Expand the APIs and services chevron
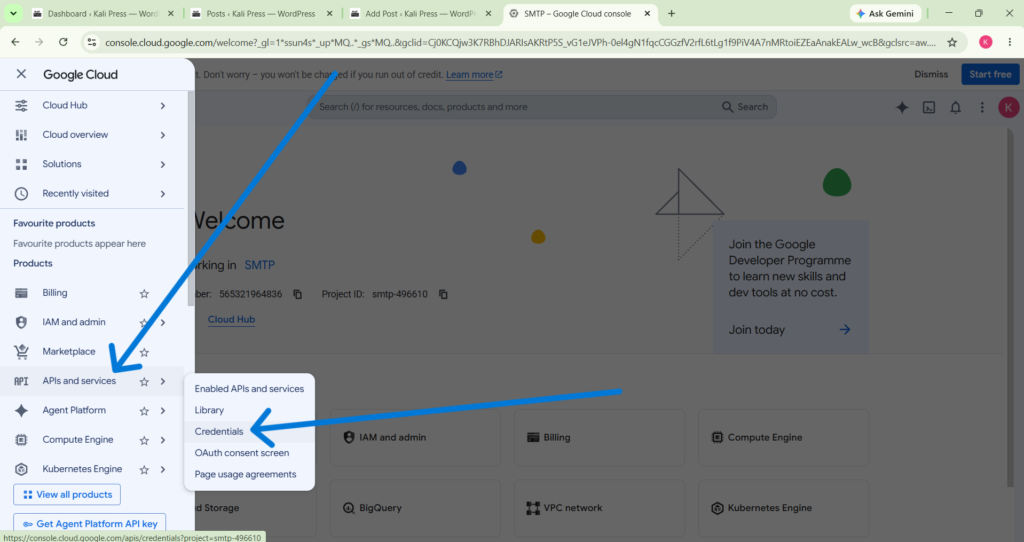Screen dimensions: 1024x542 point(163,381)
